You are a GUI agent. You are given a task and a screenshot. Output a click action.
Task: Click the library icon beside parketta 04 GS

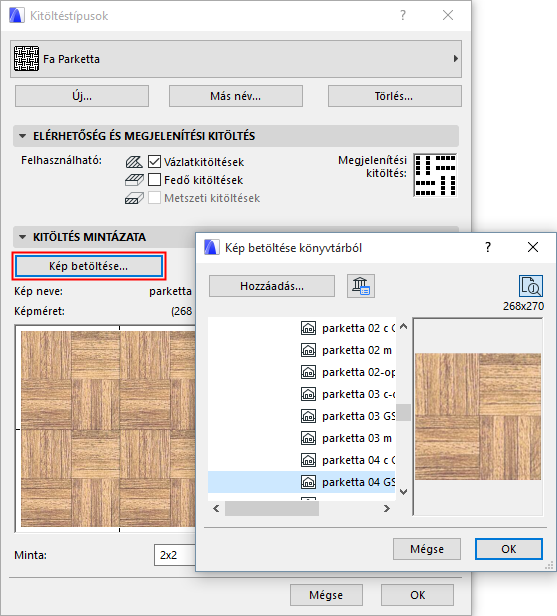click(308, 482)
